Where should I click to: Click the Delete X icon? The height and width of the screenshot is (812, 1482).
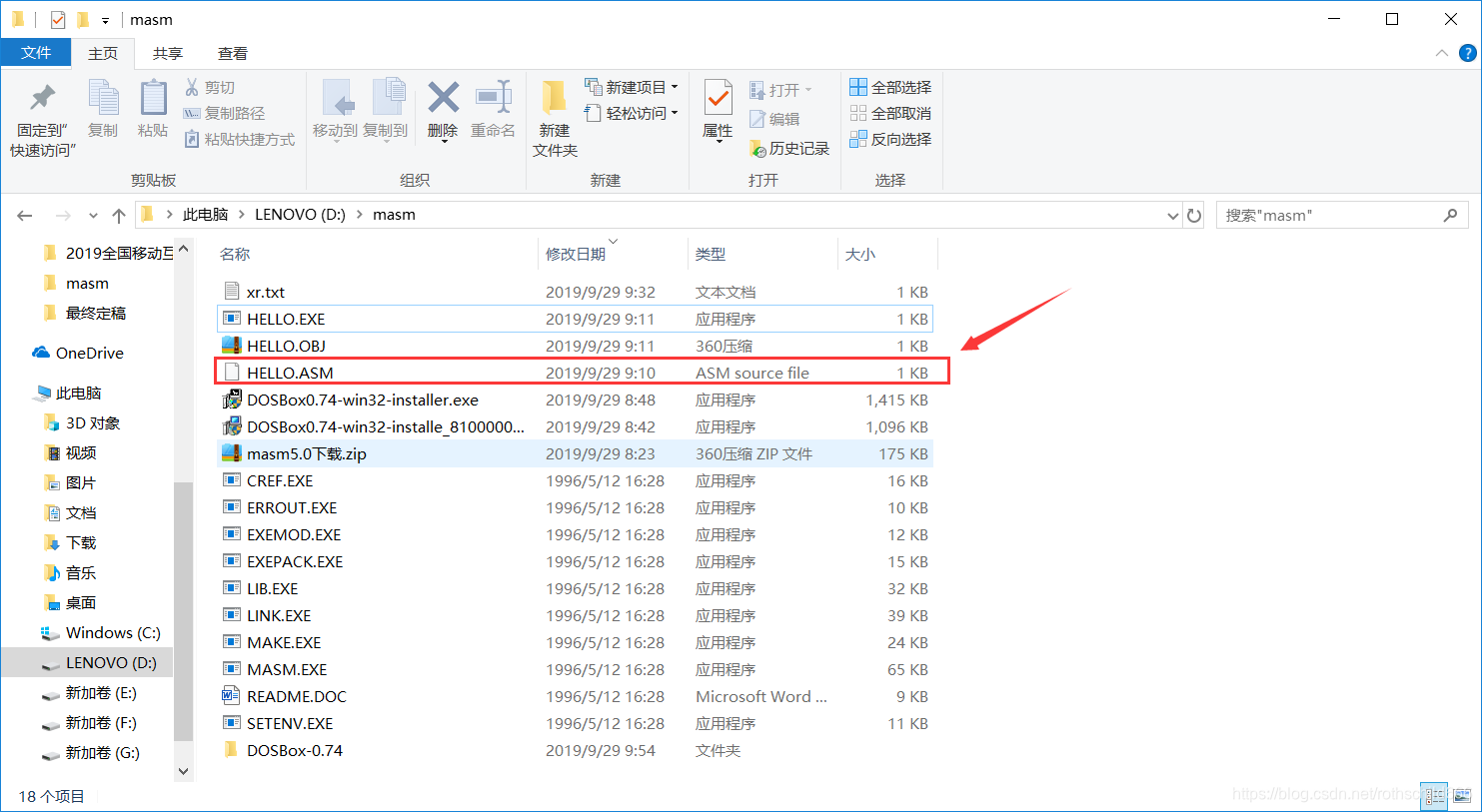coord(443,98)
